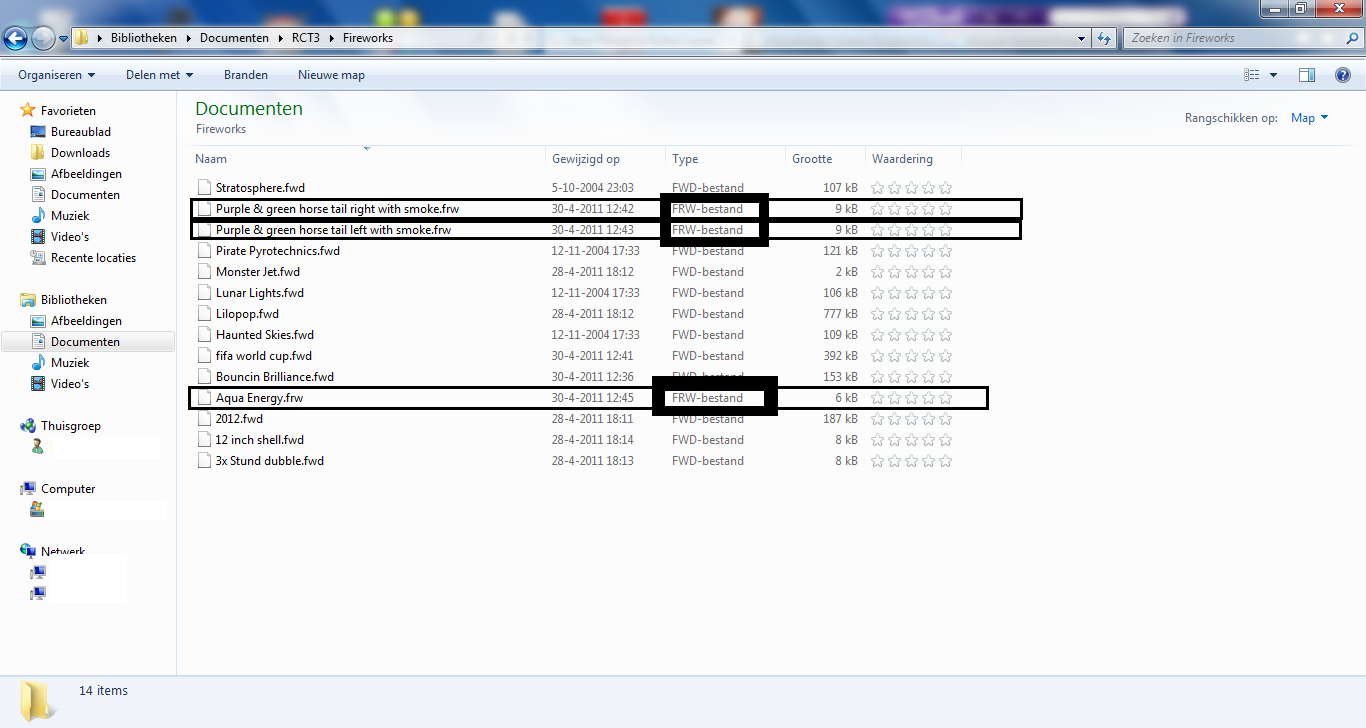Select the Aqua Energy.frw file
The height and width of the screenshot is (728, 1366).
coord(259,398)
